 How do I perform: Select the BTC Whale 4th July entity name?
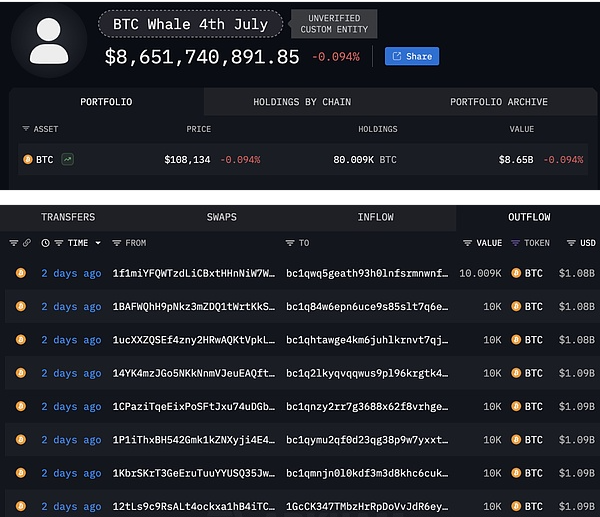click(190, 24)
